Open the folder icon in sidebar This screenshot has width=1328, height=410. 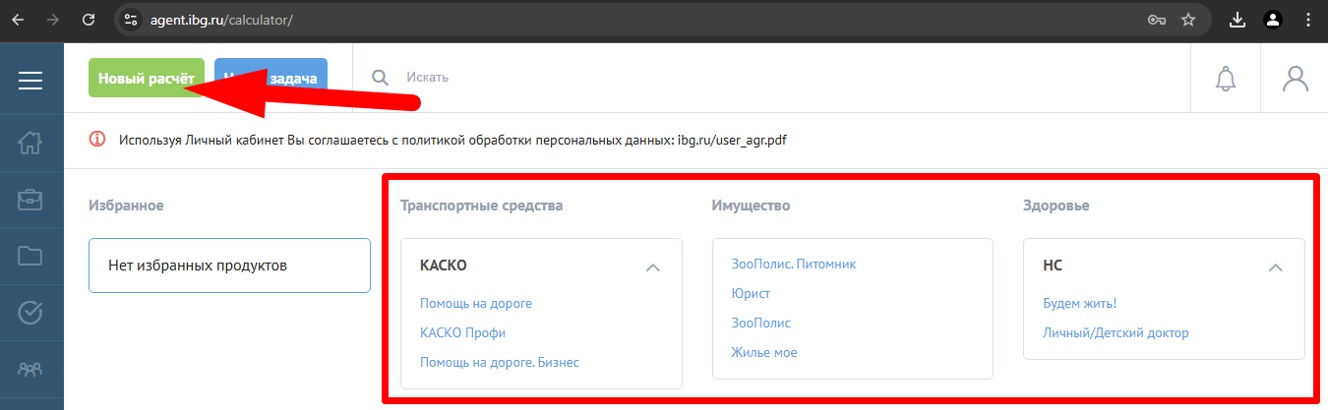click(30, 256)
